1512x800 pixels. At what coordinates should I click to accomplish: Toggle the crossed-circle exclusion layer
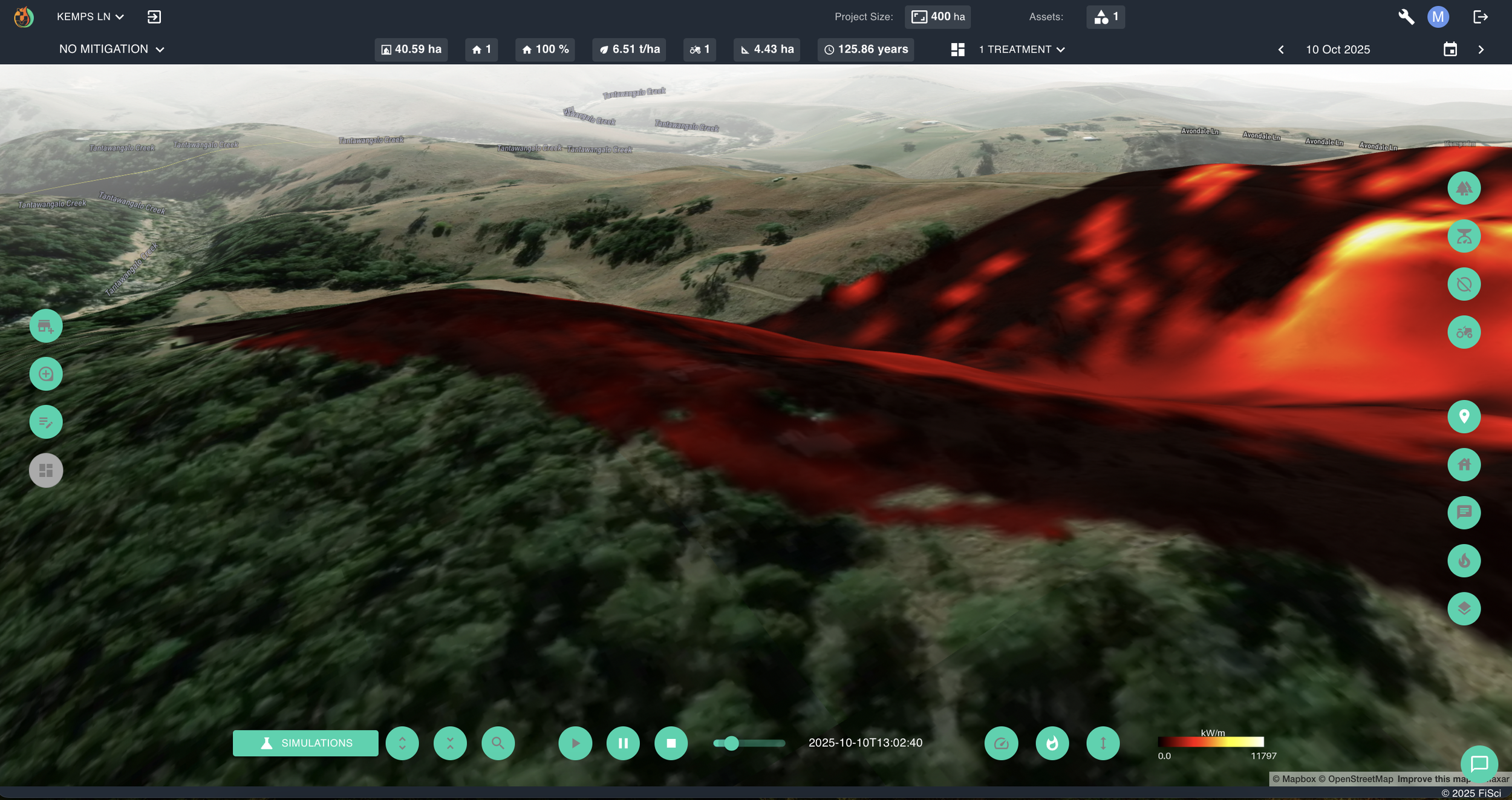click(1464, 284)
